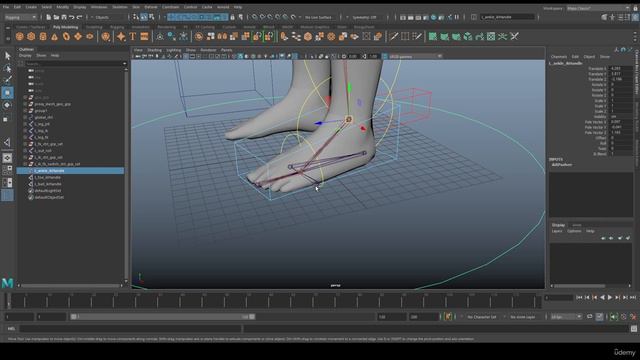This screenshot has height=360, width=640.
Task: Select defaultLightSet in the Outliner
Action: 48,191
